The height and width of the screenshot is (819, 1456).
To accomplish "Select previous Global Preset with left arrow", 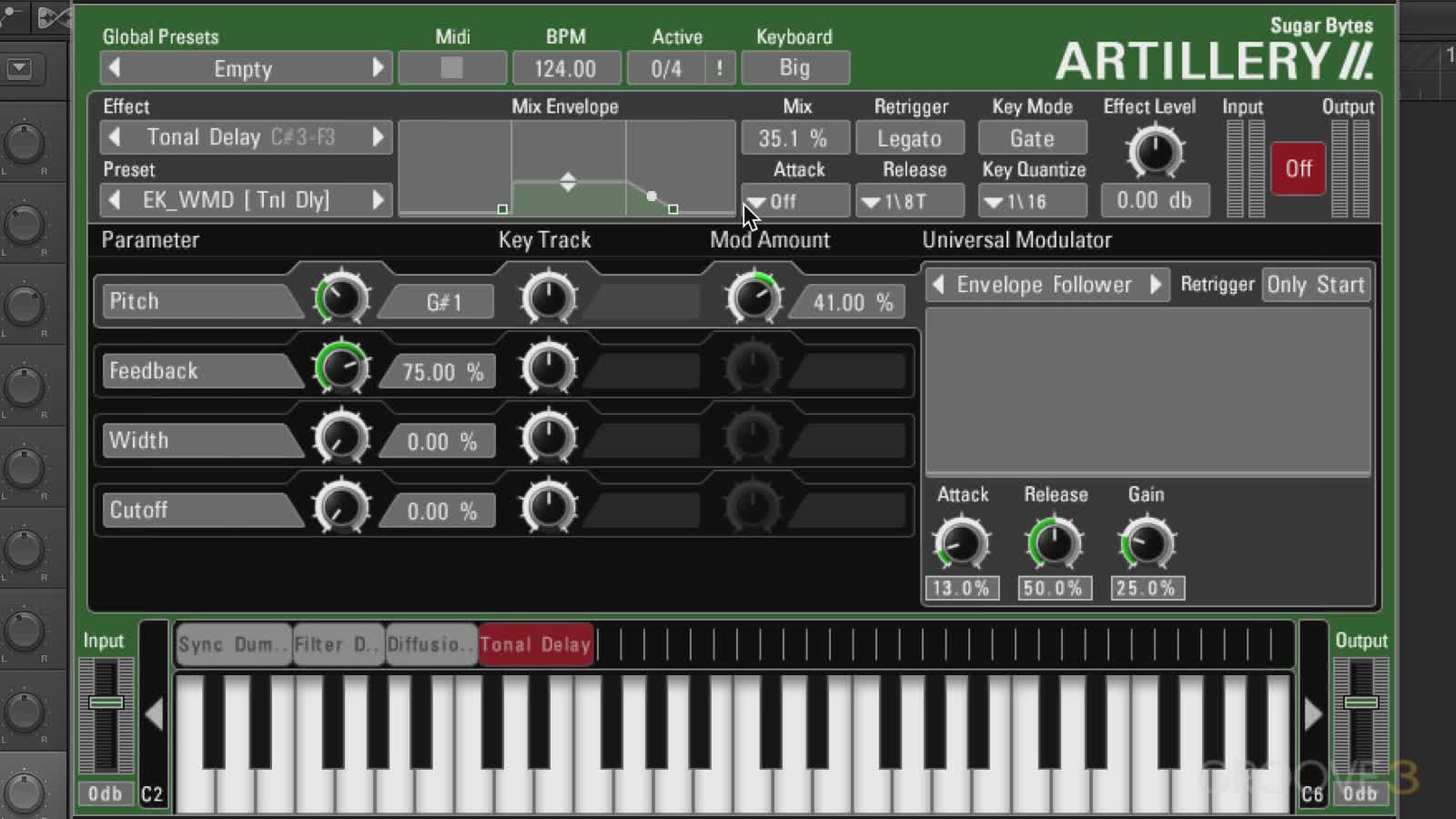I will [115, 68].
